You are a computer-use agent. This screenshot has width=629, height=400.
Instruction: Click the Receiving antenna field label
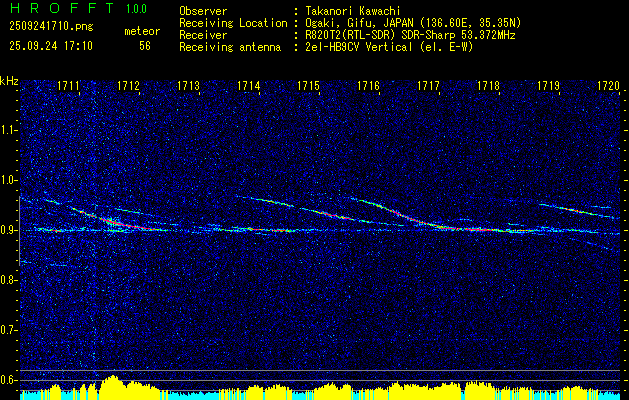point(230,47)
